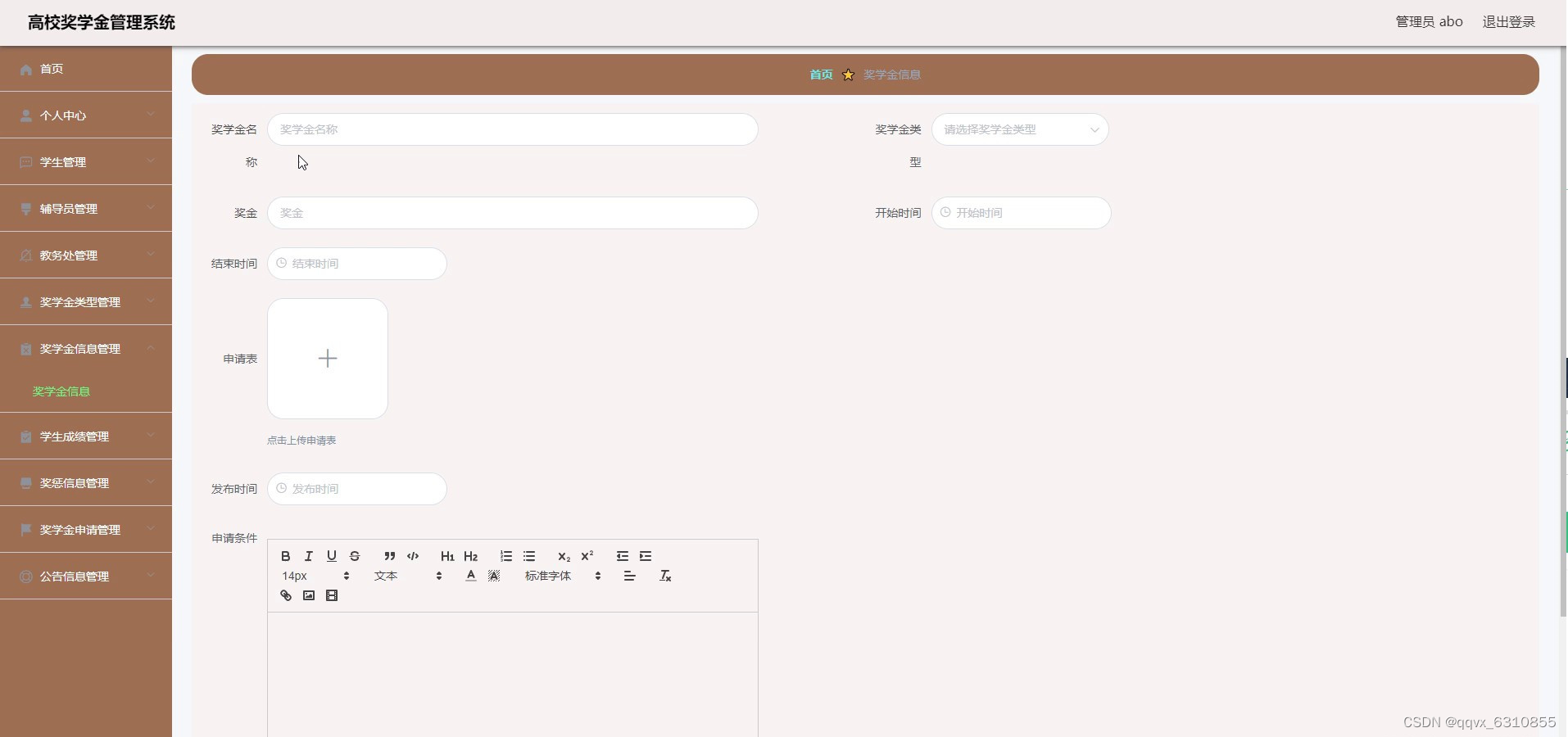The height and width of the screenshot is (737, 1568).
Task: Open text color picker
Action: [x=471, y=576]
